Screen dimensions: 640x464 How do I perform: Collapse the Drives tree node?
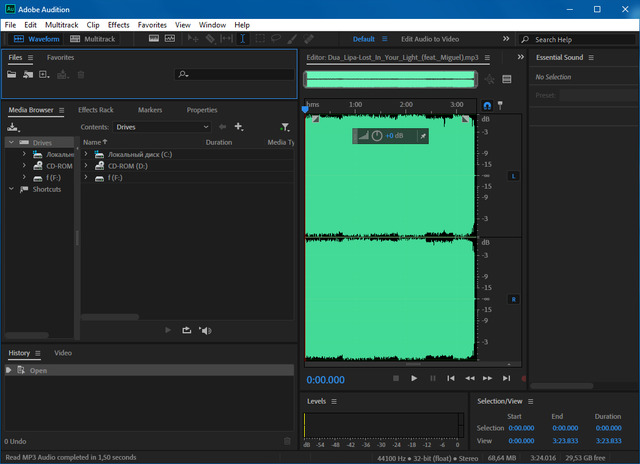click(x=10, y=142)
